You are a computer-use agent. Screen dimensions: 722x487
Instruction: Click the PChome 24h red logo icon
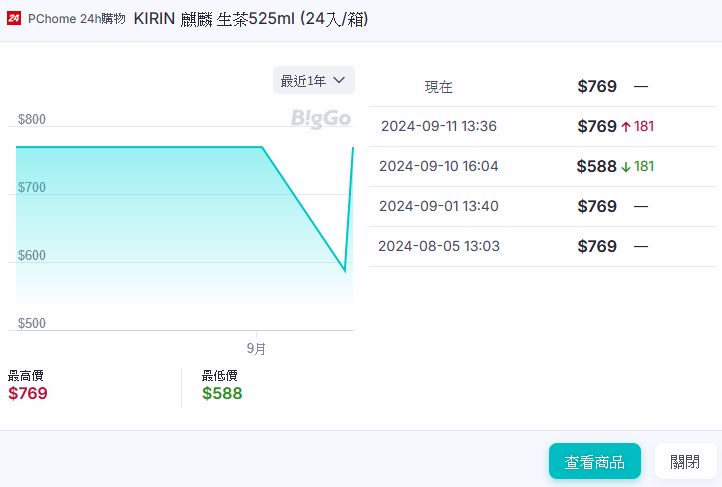tap(14, 18)
